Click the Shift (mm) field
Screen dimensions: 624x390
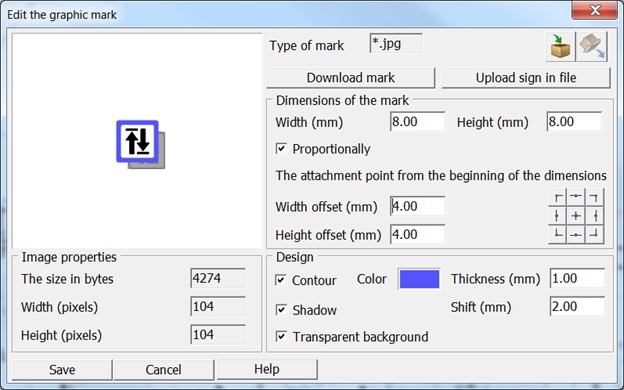(577, 306)
